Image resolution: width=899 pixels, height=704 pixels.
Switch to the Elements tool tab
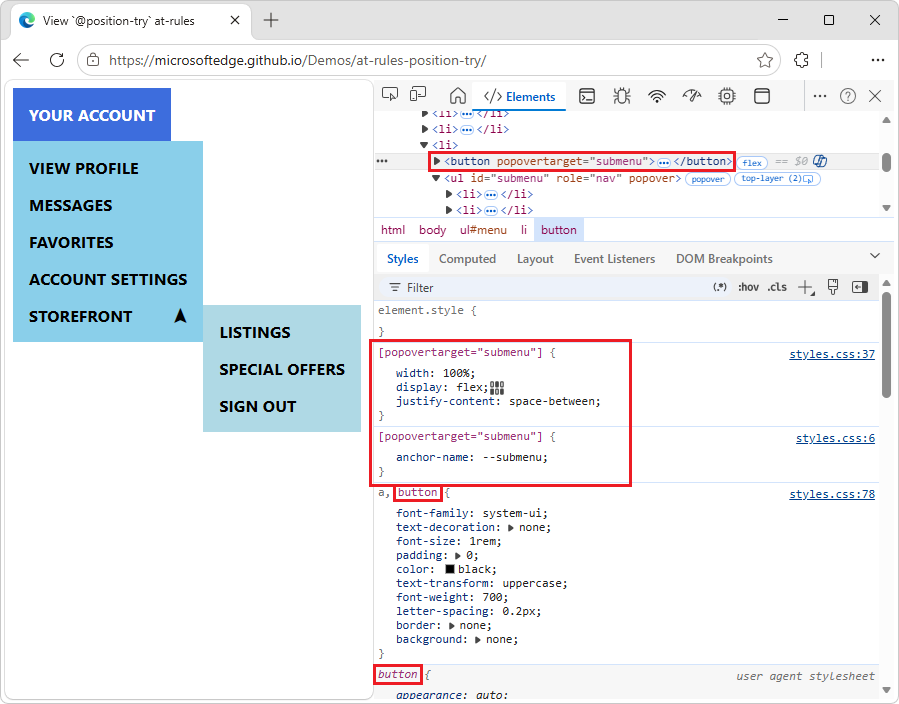tap(519, 96)
